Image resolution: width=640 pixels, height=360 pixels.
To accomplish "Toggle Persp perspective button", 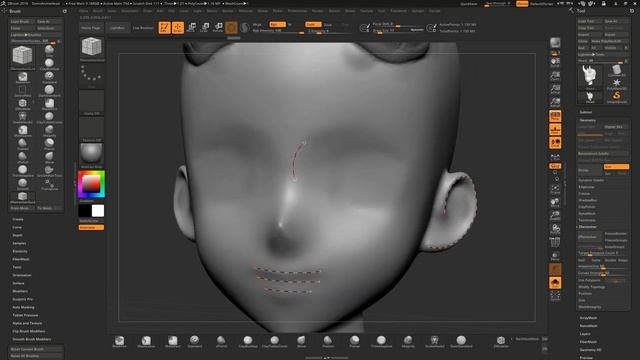I will click(x=555, y=116).
